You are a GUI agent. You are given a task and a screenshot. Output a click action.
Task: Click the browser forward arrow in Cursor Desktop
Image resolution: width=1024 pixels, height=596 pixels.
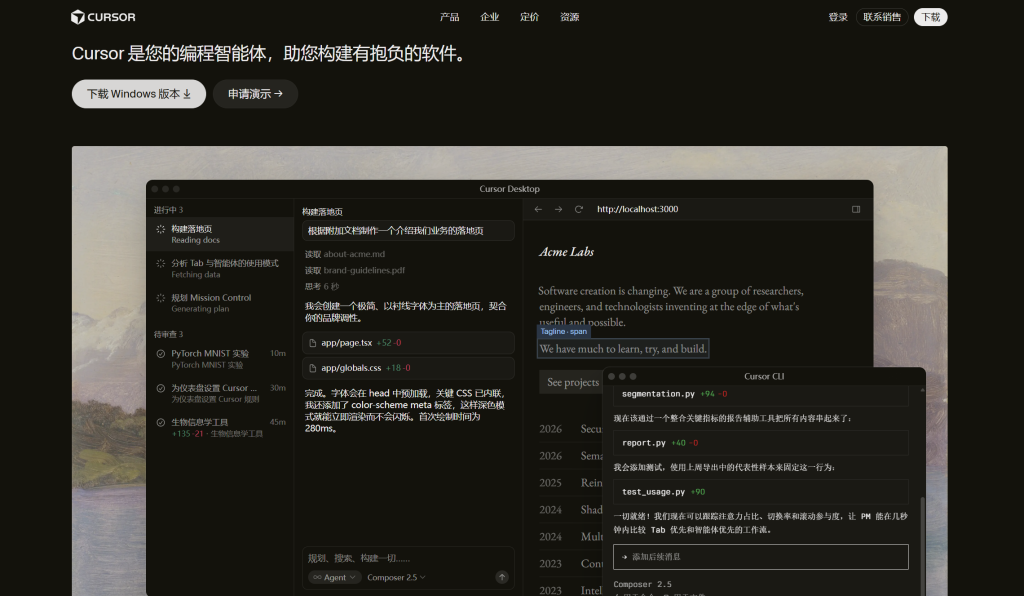click(558, 209)
